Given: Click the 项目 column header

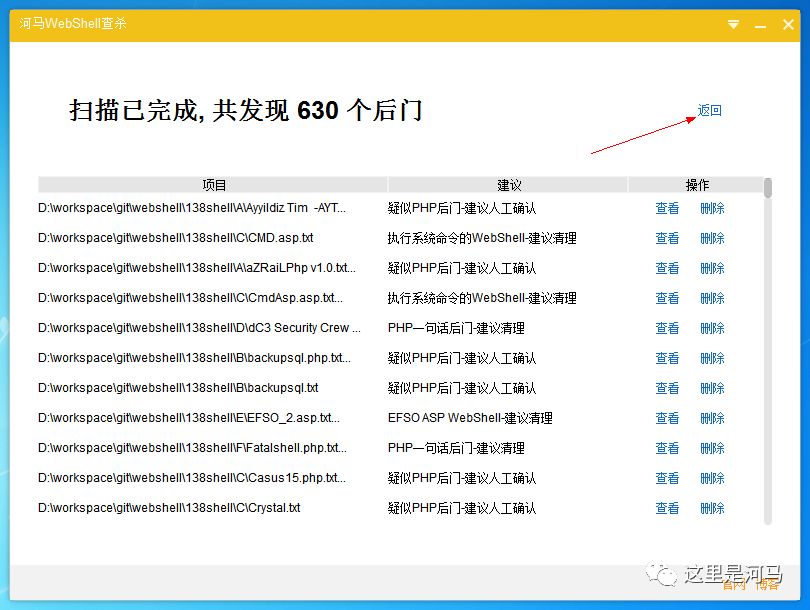Looking at the screenshot, I should pyautogui.click(x=213, y=185).
